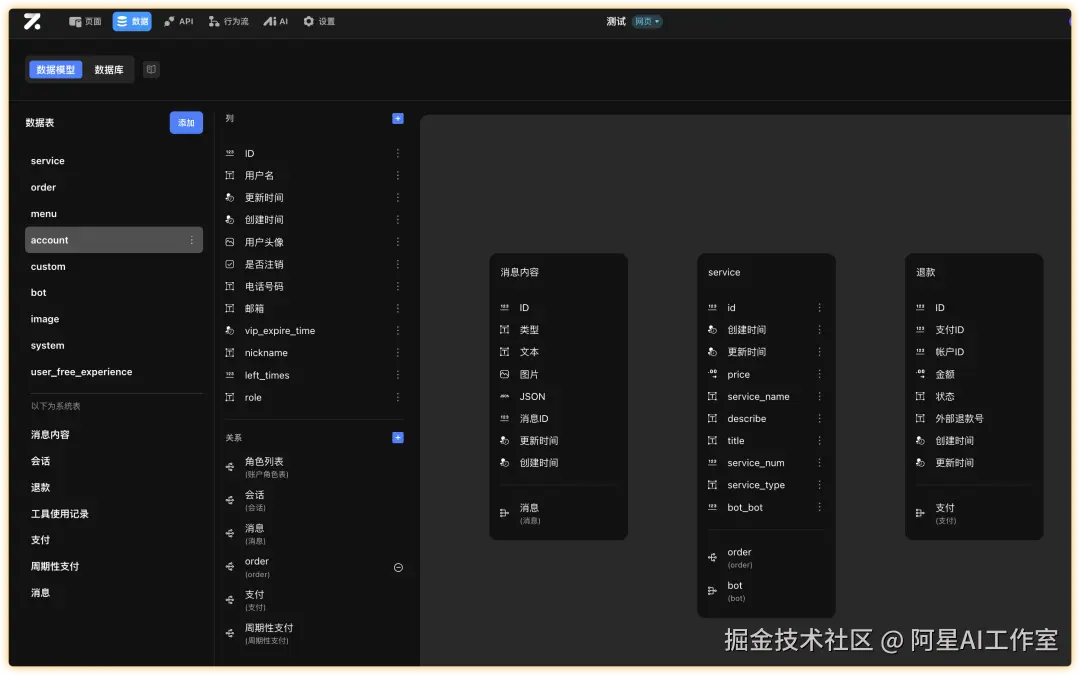Add a new relation with the plus icon
This screenshot has width=1080, height=675.
pyautogui.click(x=398, y=437)
